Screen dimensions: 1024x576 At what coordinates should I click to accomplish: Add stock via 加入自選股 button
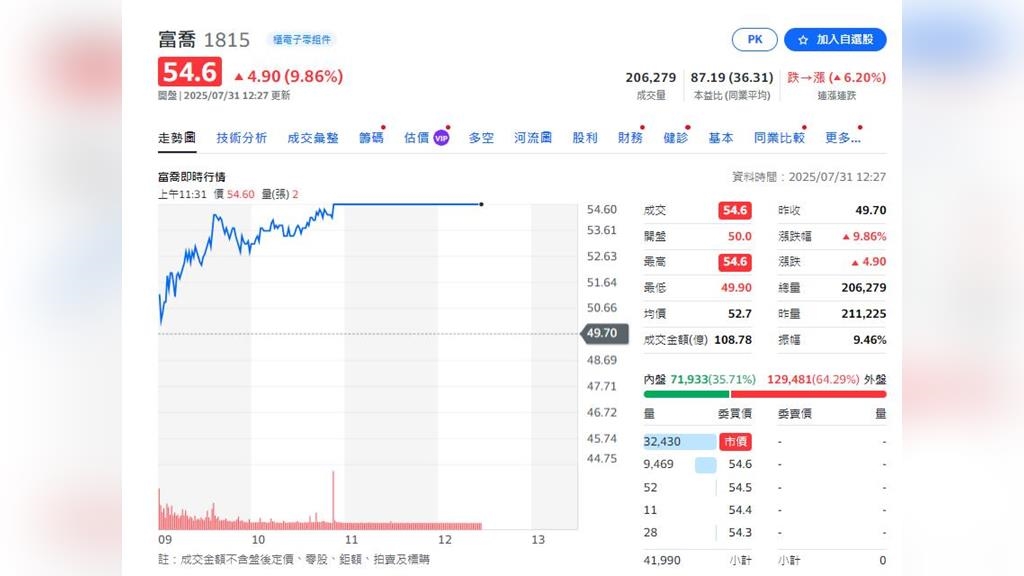[835, 39]
